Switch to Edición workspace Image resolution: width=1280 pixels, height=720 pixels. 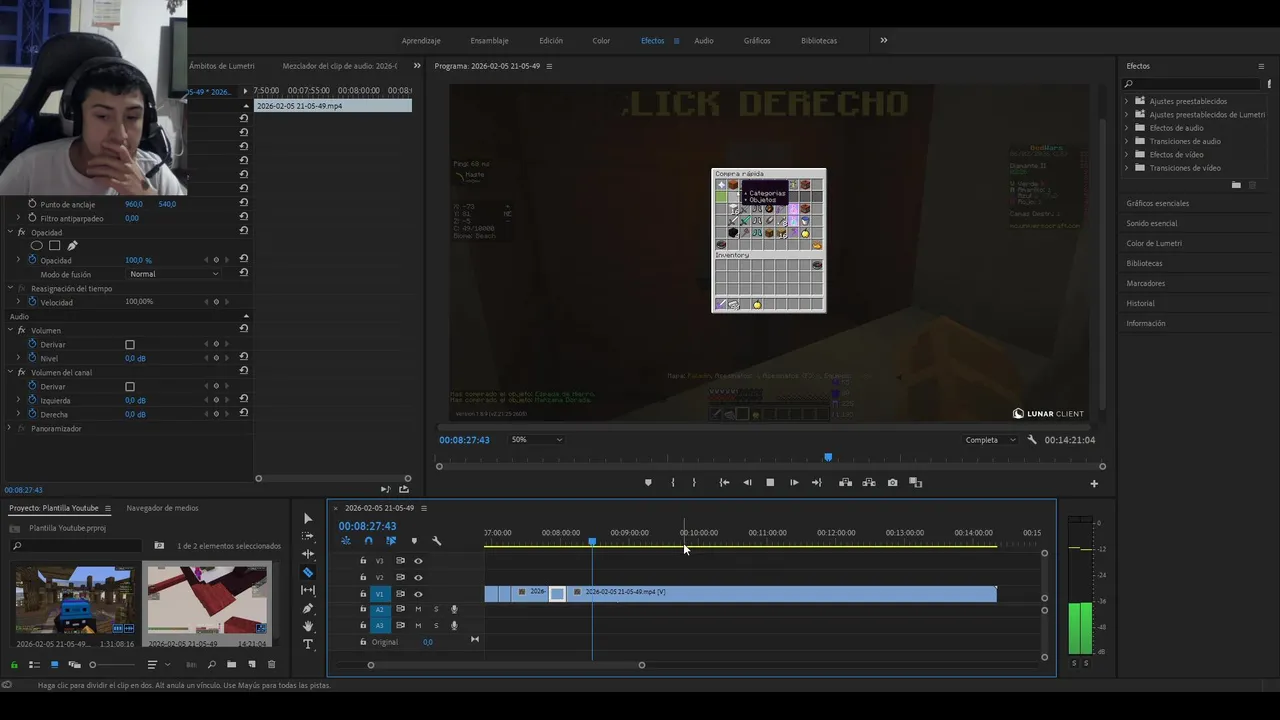(x=551, y=41)
